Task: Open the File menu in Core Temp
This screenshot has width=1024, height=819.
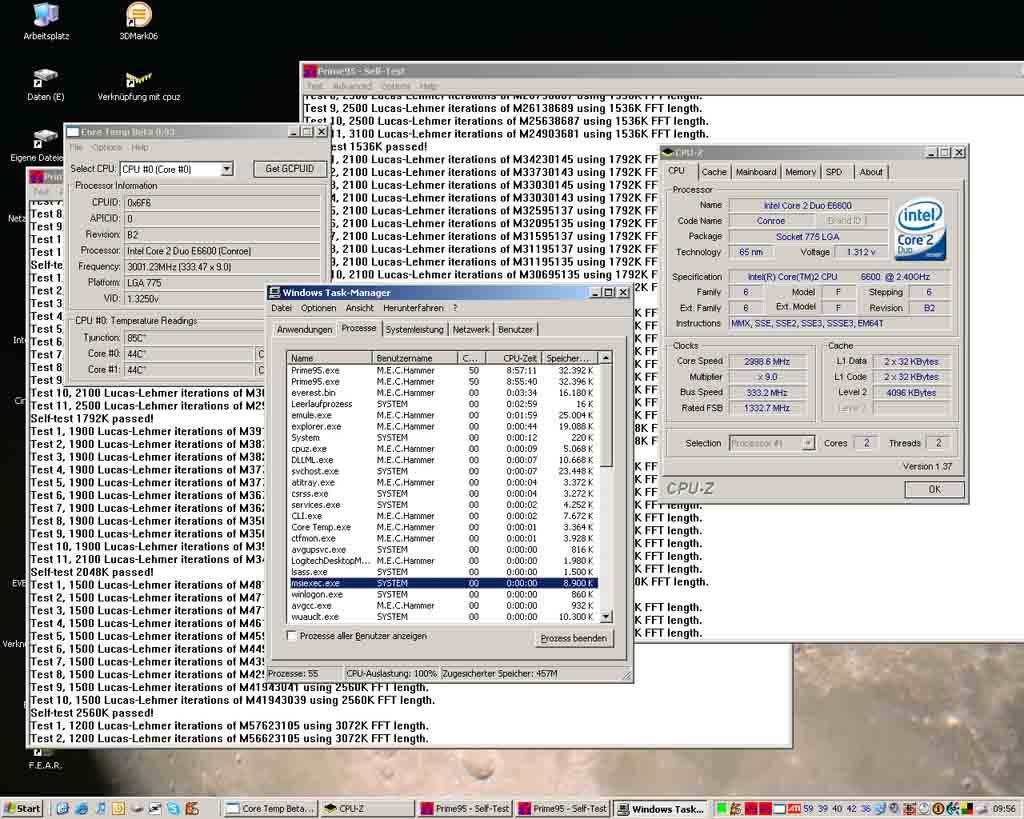Action: coord(76,148)
